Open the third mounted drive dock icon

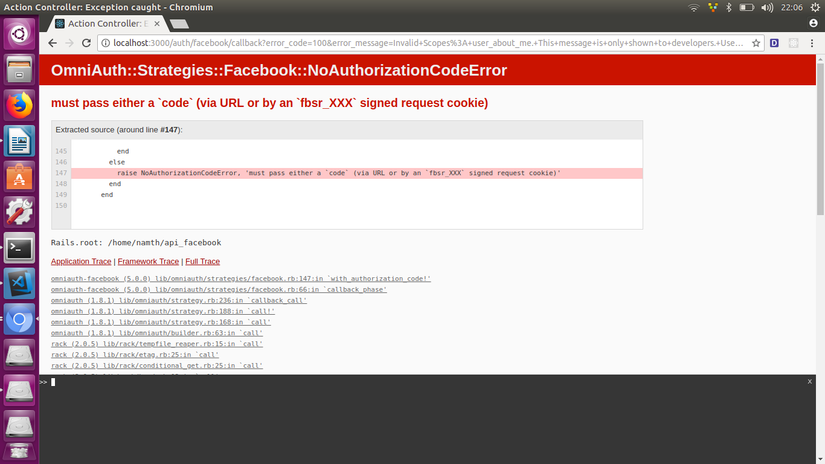(x=19, y=426)
